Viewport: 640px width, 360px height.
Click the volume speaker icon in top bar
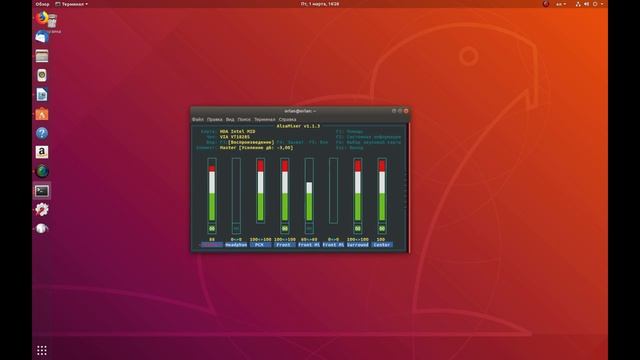(586, 4)
